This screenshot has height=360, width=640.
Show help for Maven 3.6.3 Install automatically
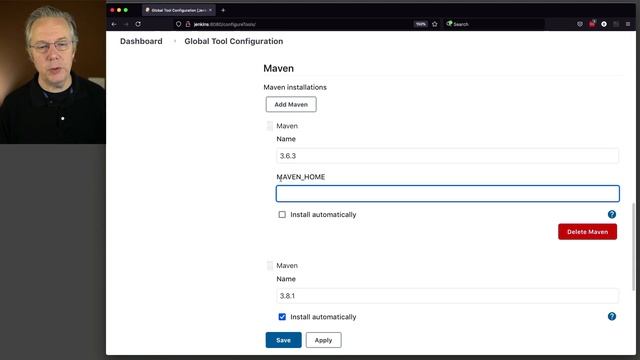point(611,214)
